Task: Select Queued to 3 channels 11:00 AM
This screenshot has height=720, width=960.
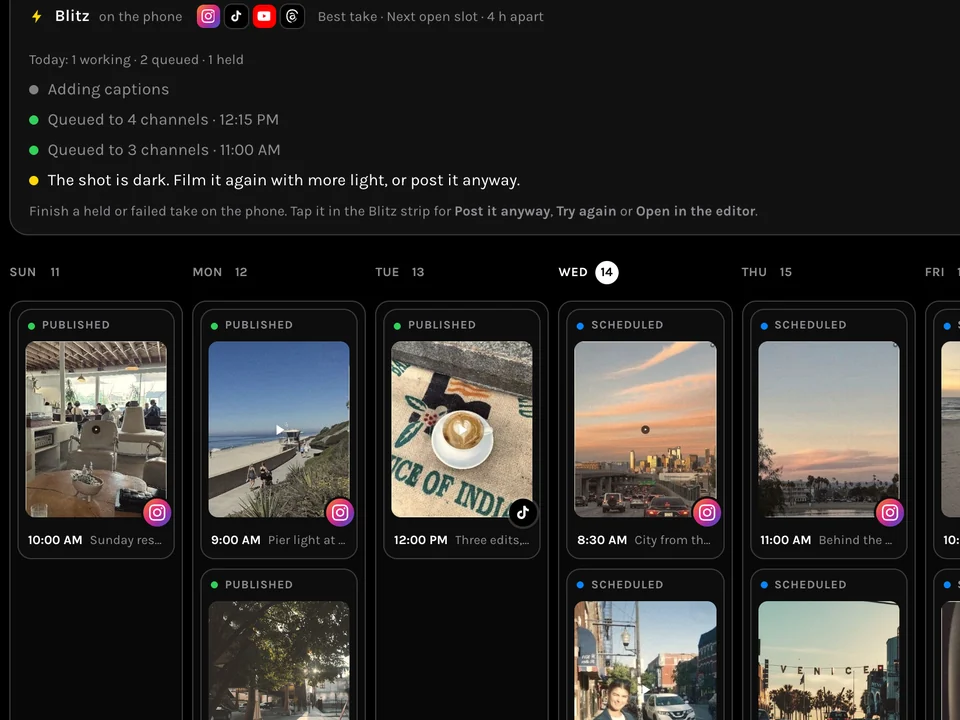Action: 156,150
